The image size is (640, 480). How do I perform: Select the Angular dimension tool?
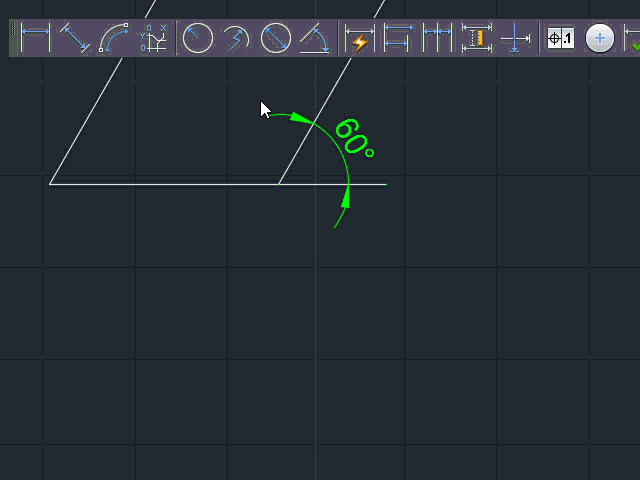point(315,38)
